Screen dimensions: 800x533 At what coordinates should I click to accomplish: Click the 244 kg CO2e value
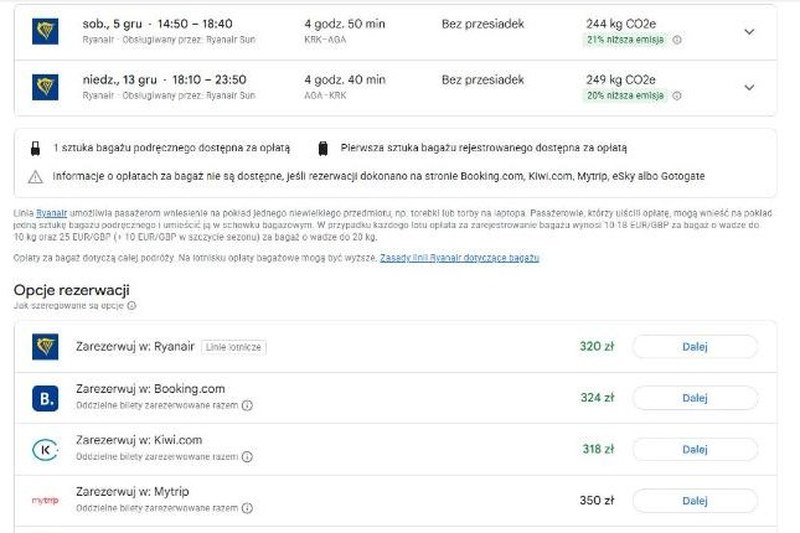coord(621,23)
